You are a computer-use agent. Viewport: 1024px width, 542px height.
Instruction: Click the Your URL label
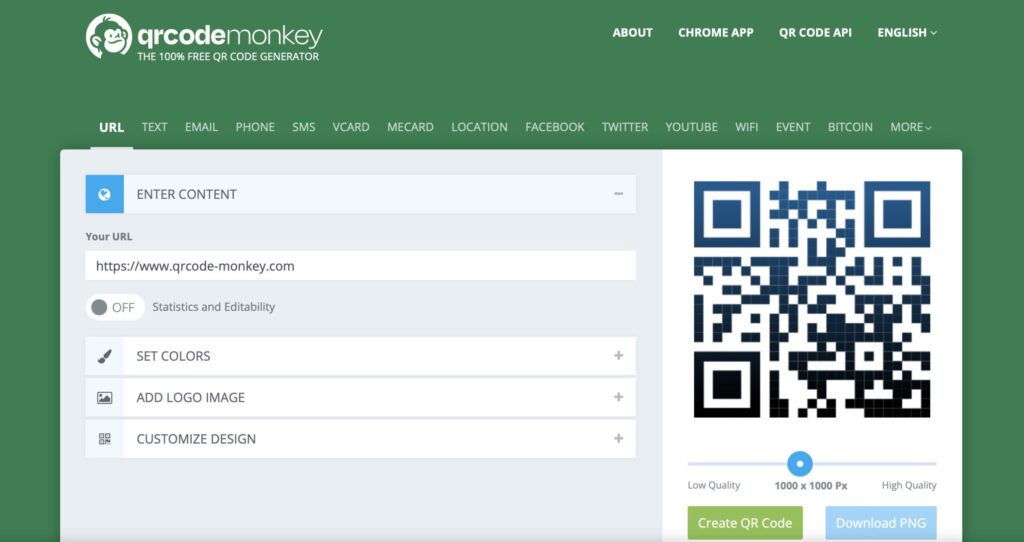pos(109,236)
